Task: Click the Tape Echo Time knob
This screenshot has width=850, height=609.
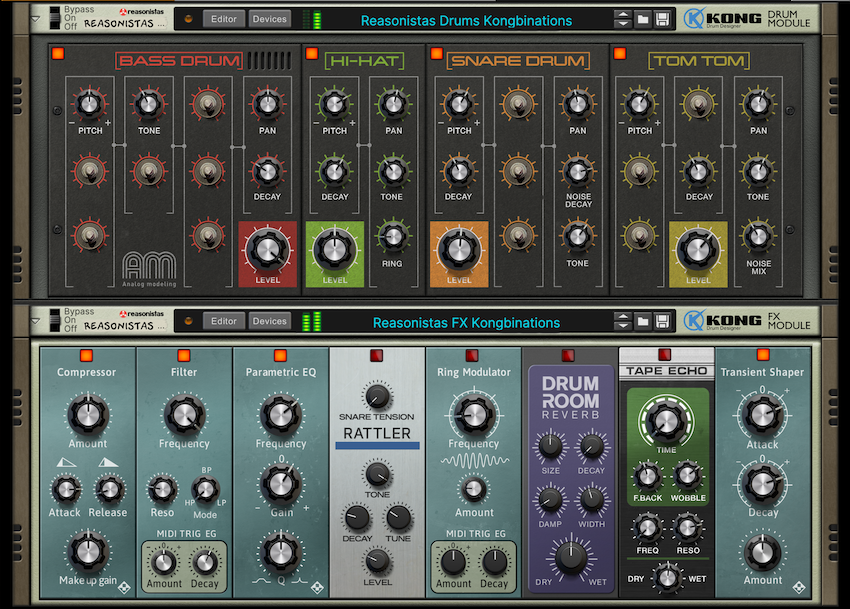Action: click(666, 421)
